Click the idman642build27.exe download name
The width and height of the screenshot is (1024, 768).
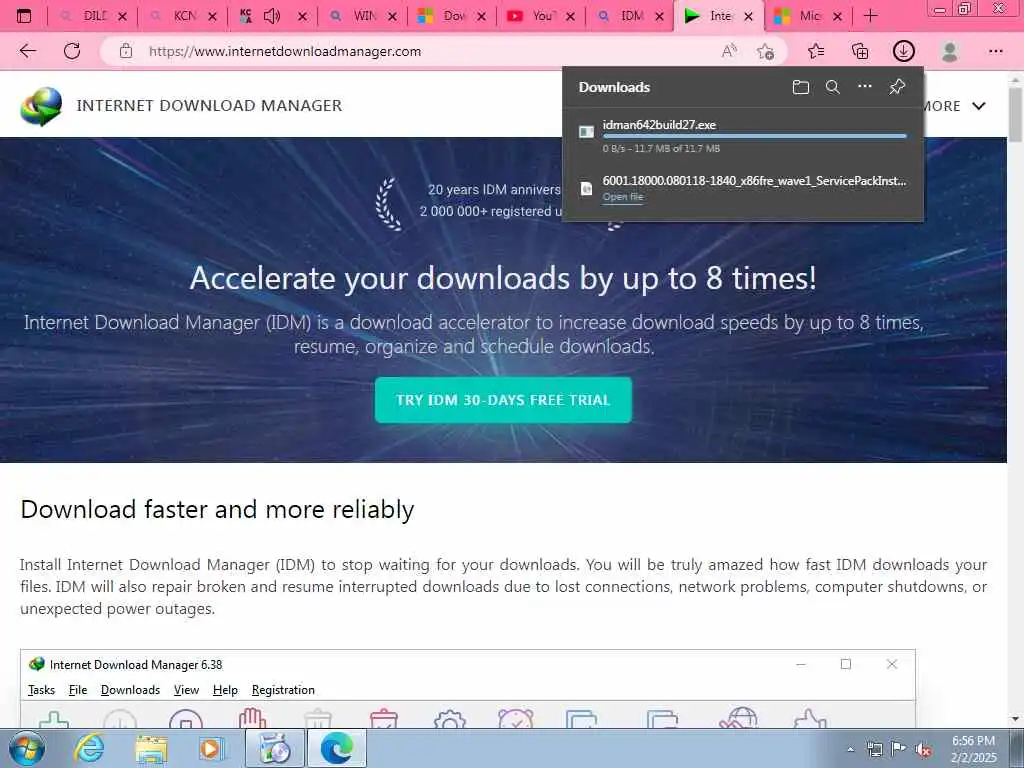point(659,125)
